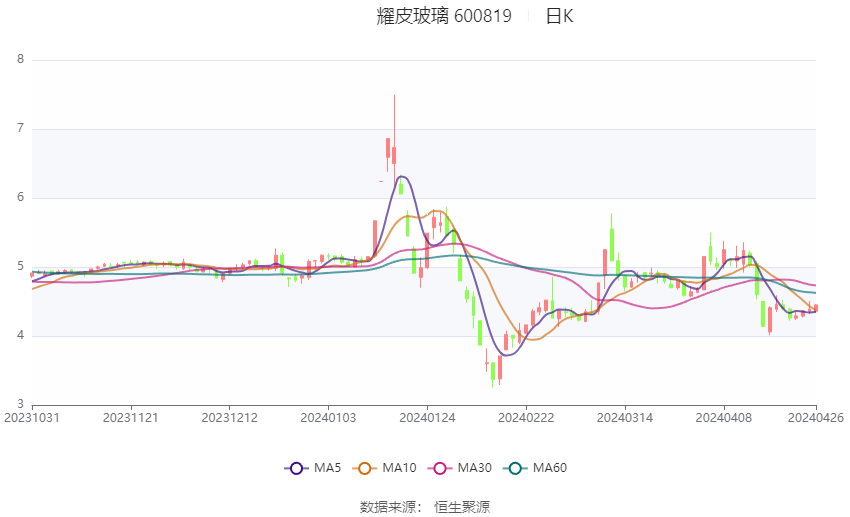The width and height of the screenshot is (850, 517).
Task: Click the 20231121 x-axis date label
Action: pos(131,418)
